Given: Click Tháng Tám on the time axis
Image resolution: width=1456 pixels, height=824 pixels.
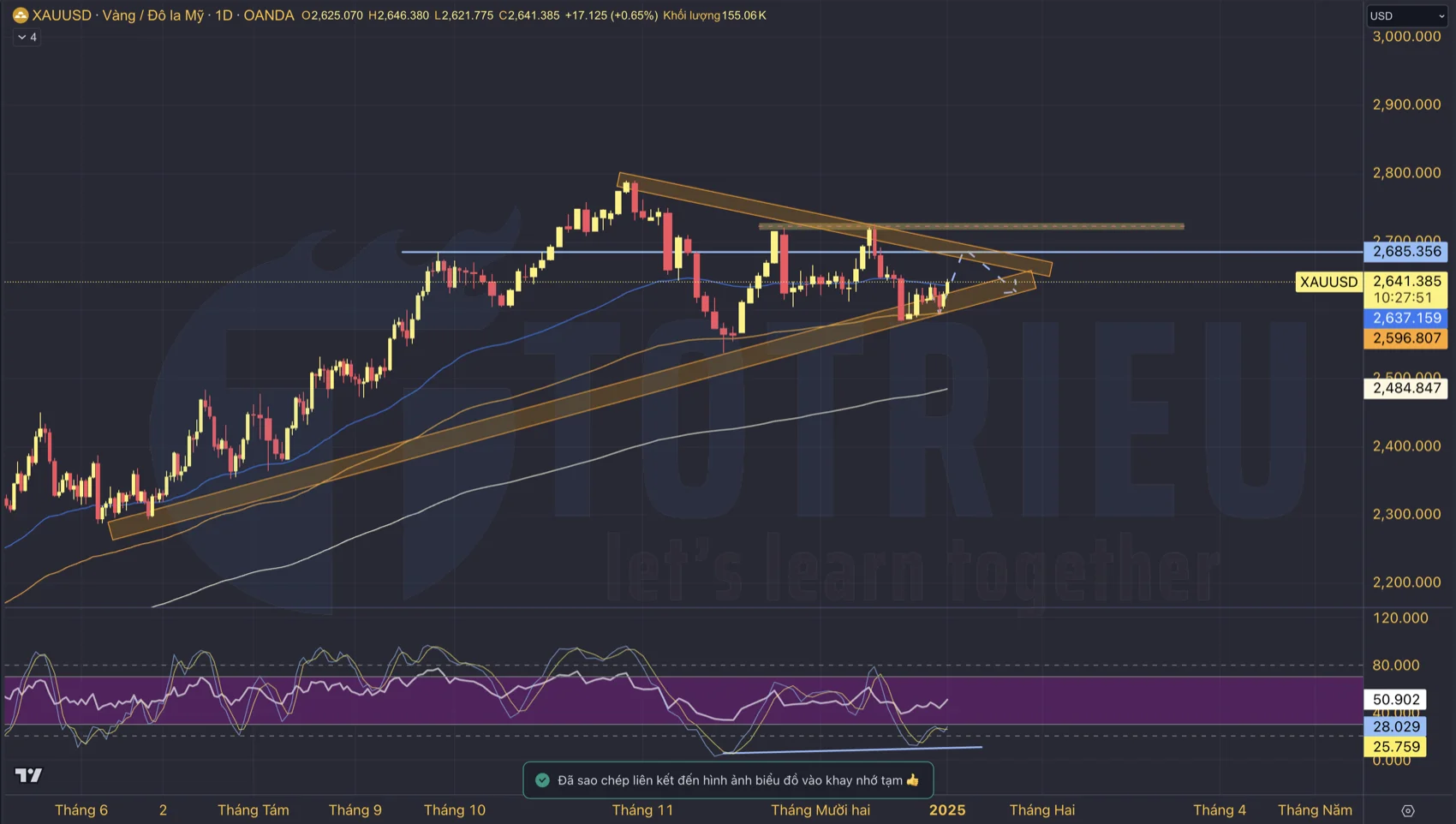Looking at the screenshot, I should coord(254,810).
